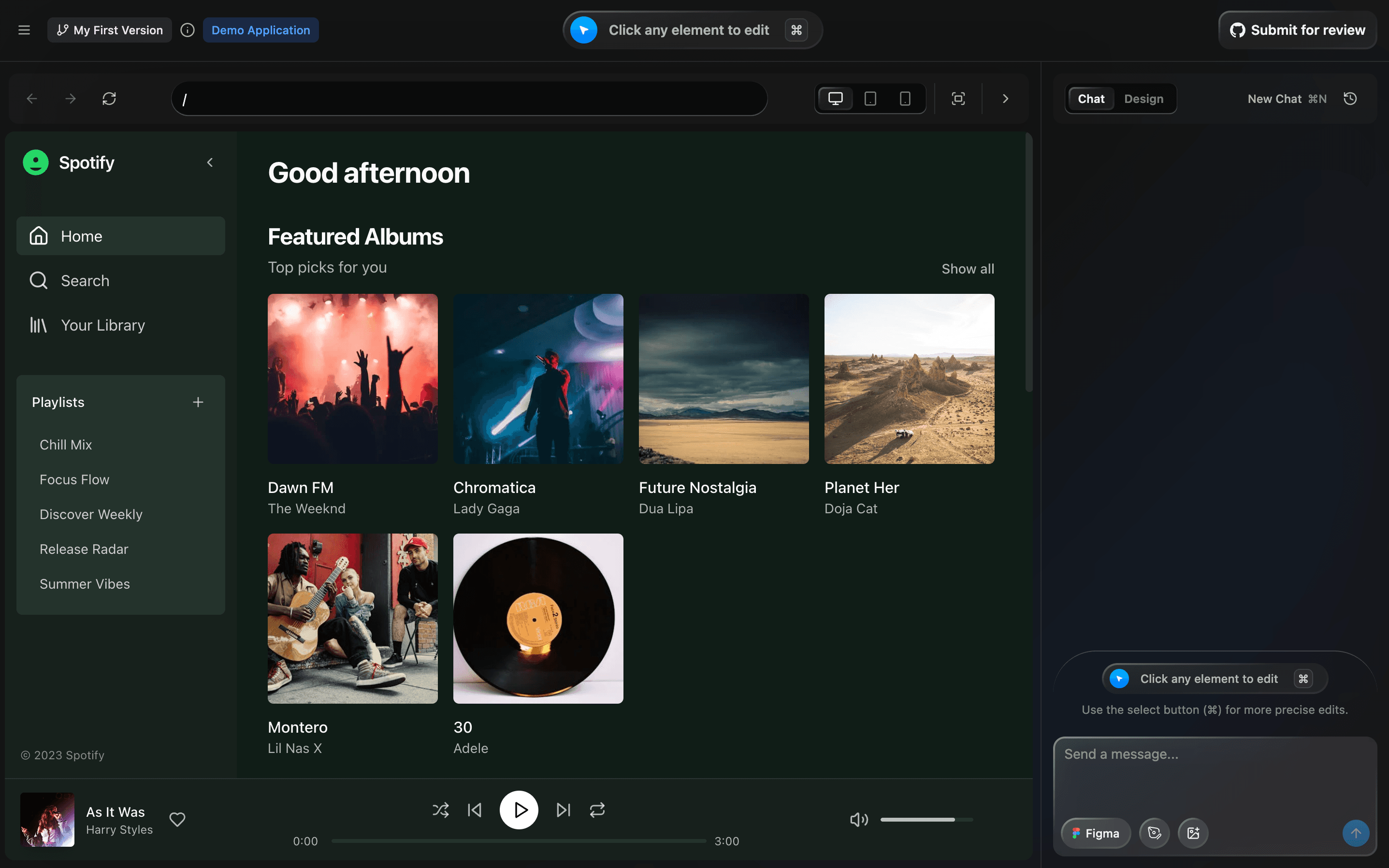1389x868 pixels.
Task: Open Your Library in the sidebar
Action: 120,326
